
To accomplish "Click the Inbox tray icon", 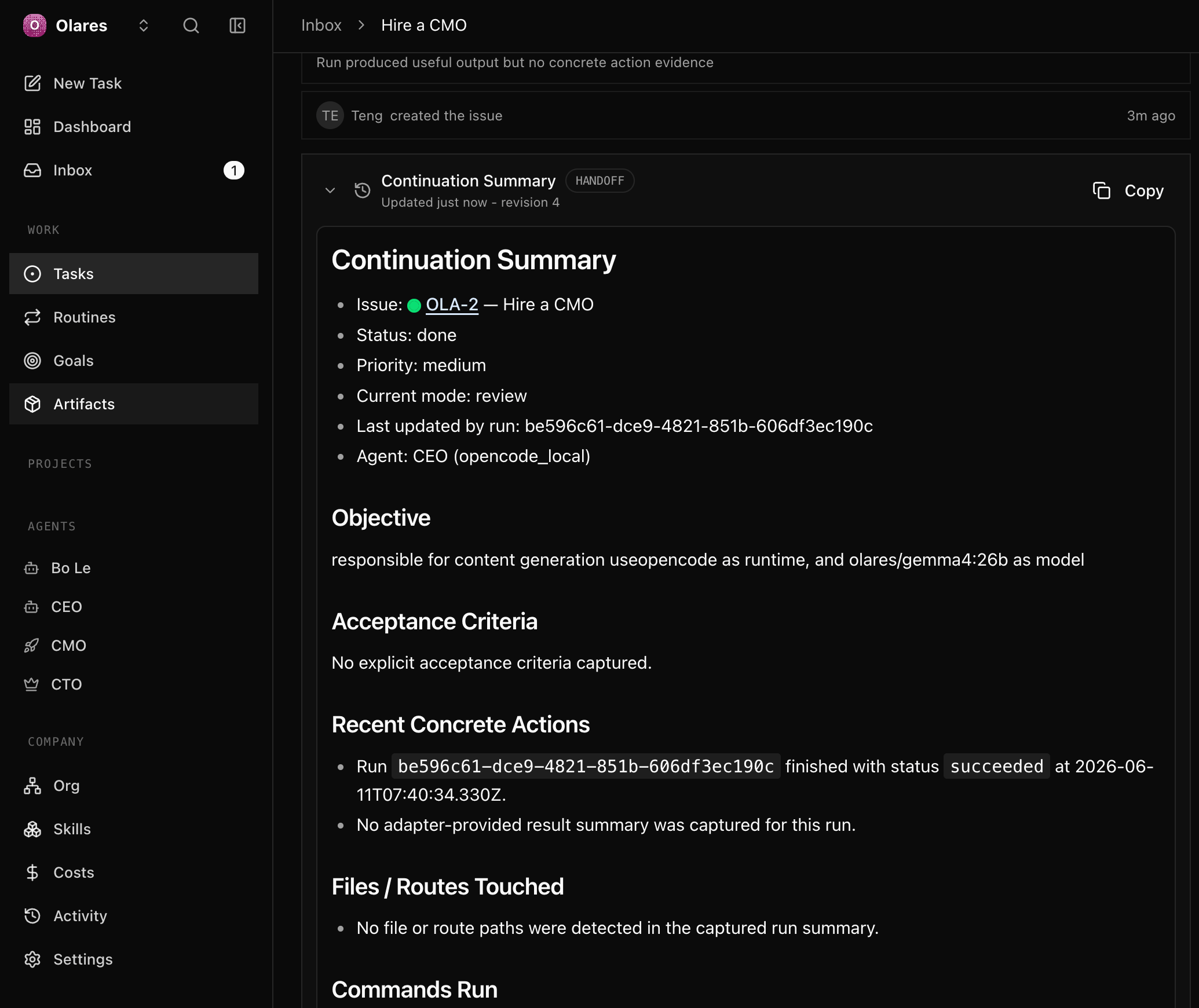I will (x=32, y=170).
